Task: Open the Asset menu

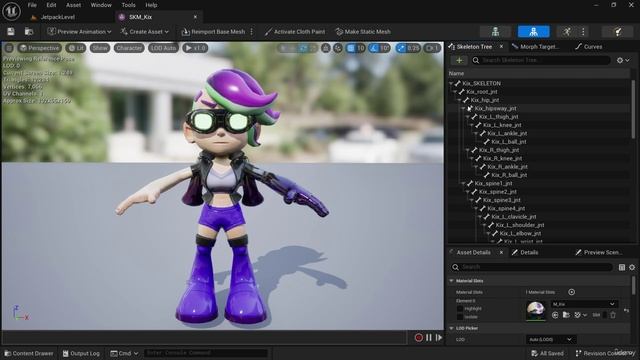Action: coord(73,5)
